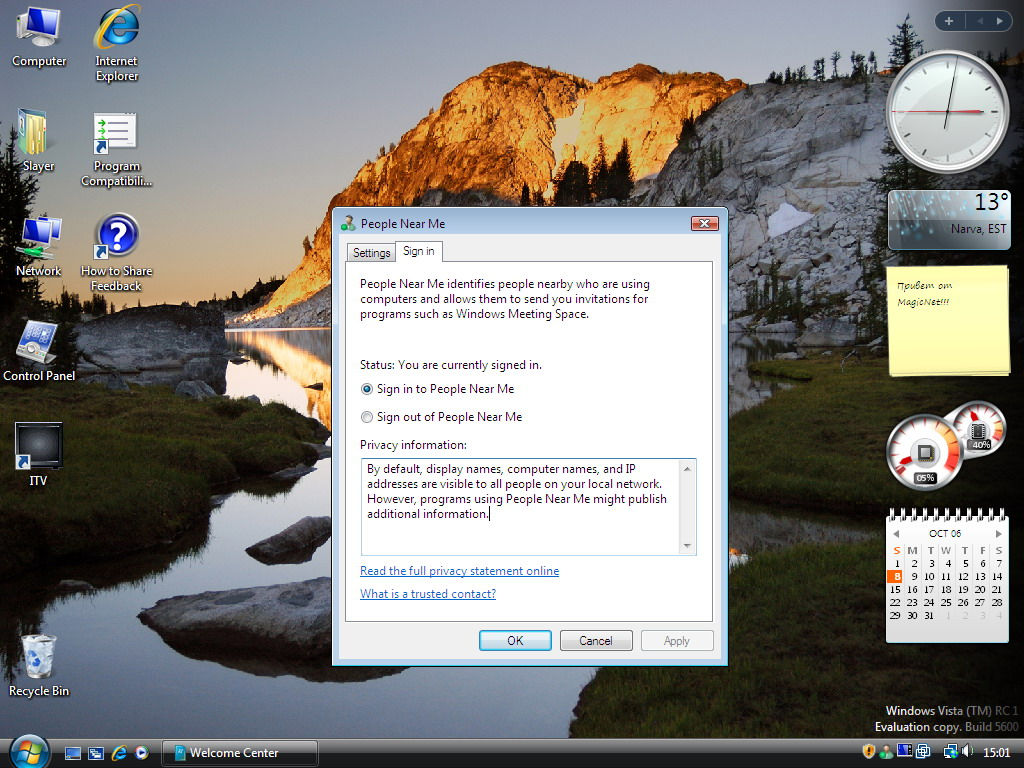The height and width of the screenshot is (768, 1024).
Task: Click the Windows Start orb
Action: click(29, 751)
